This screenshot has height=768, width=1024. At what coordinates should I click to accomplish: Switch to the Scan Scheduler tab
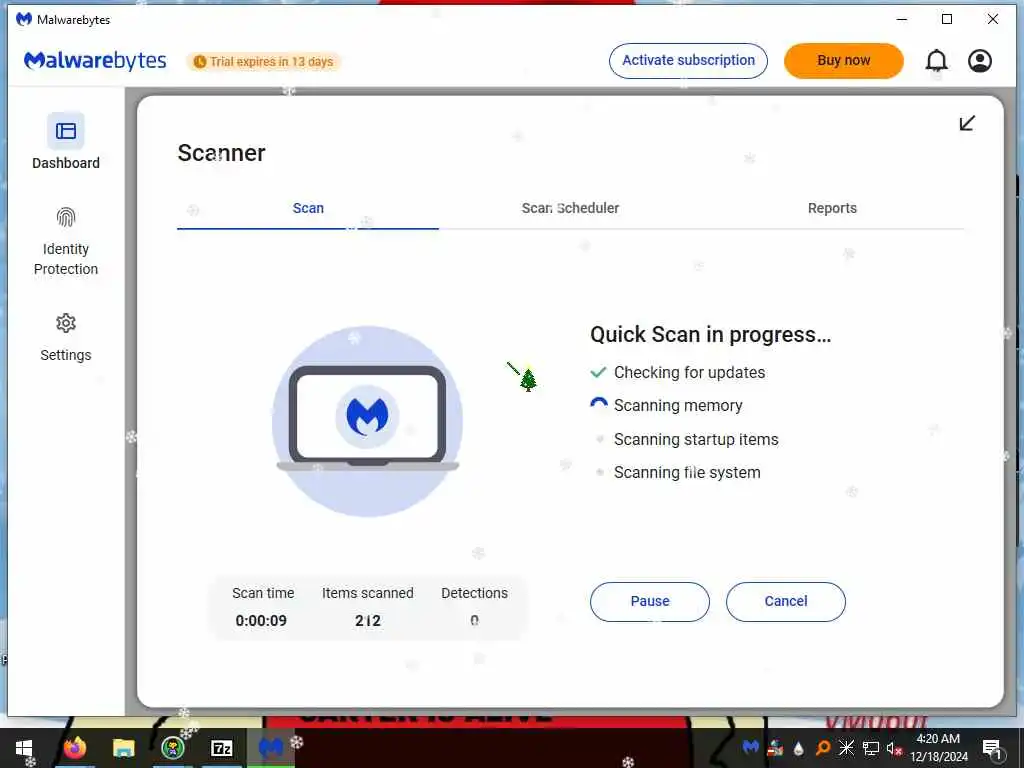pos(570,208)
